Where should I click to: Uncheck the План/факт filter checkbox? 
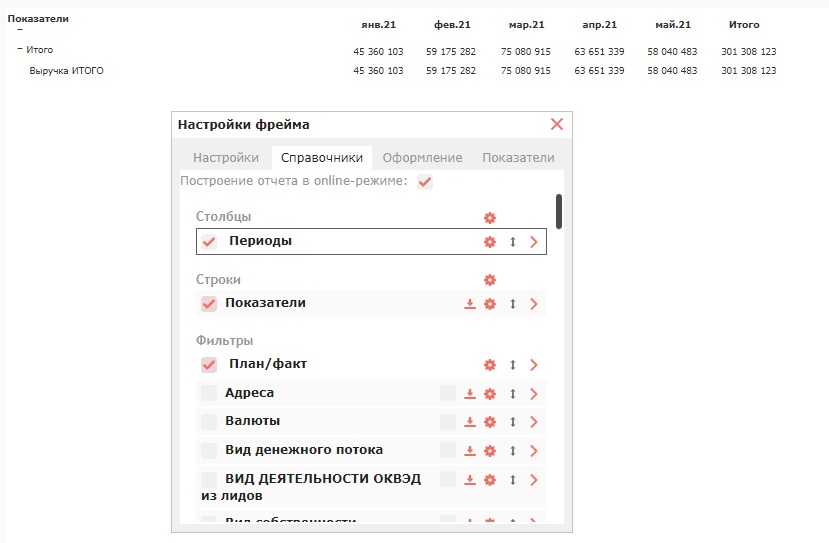click(209, 365)
